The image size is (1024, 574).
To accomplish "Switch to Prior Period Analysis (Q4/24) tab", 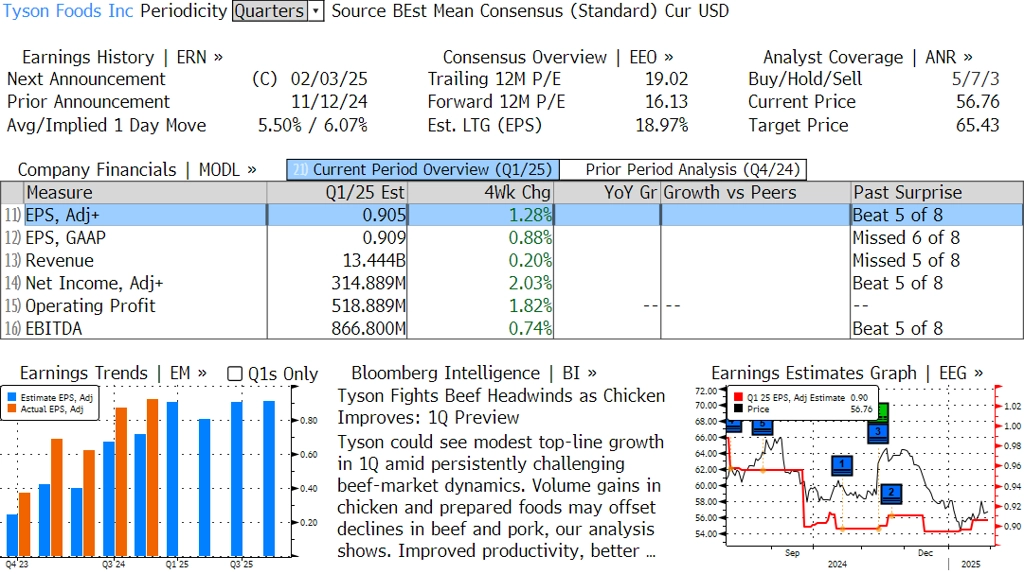I will (x=684, y=170).
